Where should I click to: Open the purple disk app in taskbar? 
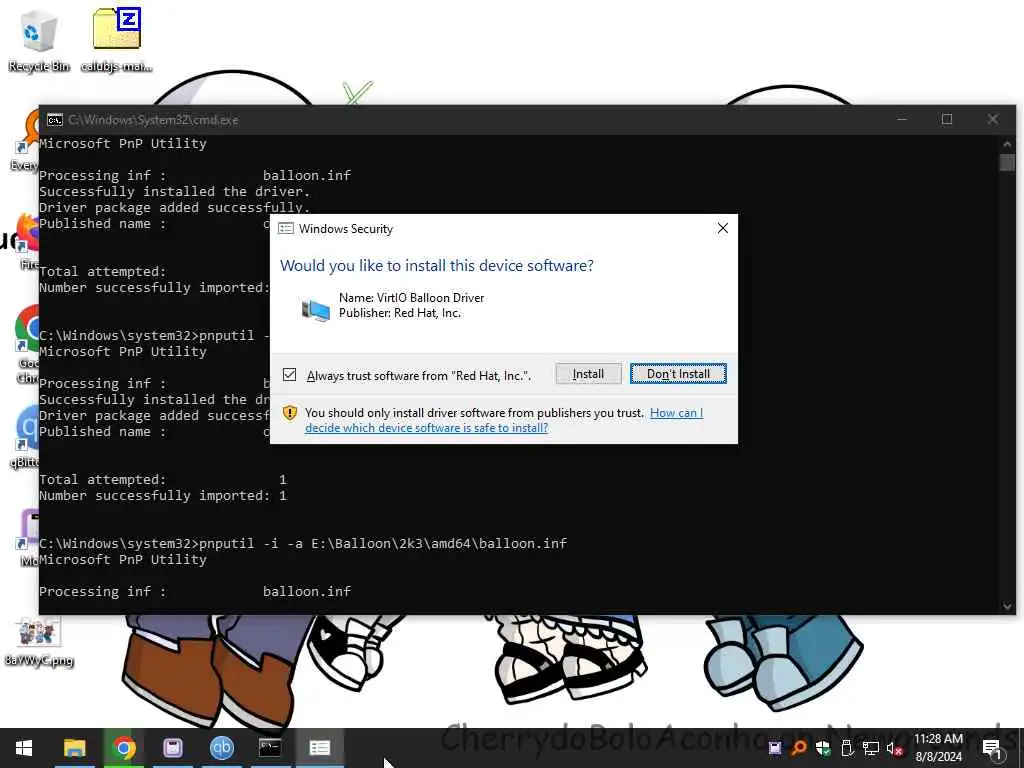pos(172,748)
